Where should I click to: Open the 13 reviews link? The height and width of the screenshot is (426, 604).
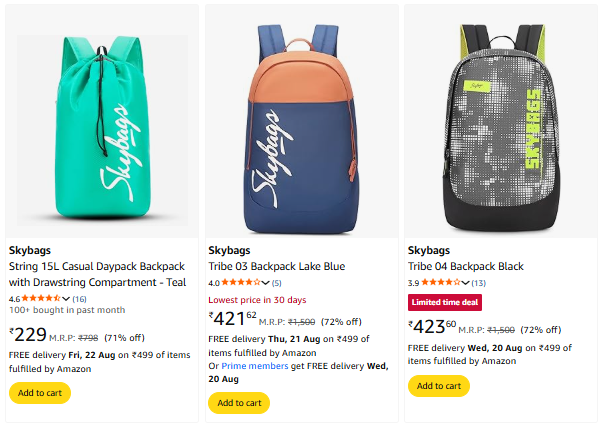[478, 283]
